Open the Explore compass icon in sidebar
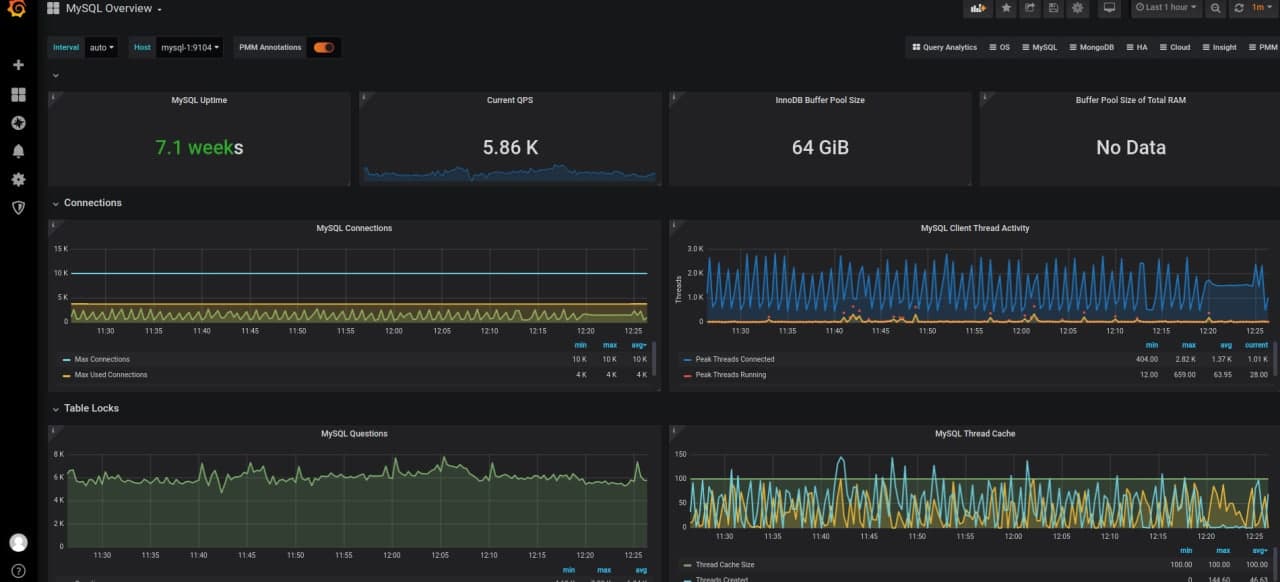Screen dimensions: 1280x582 click(18, 123)
